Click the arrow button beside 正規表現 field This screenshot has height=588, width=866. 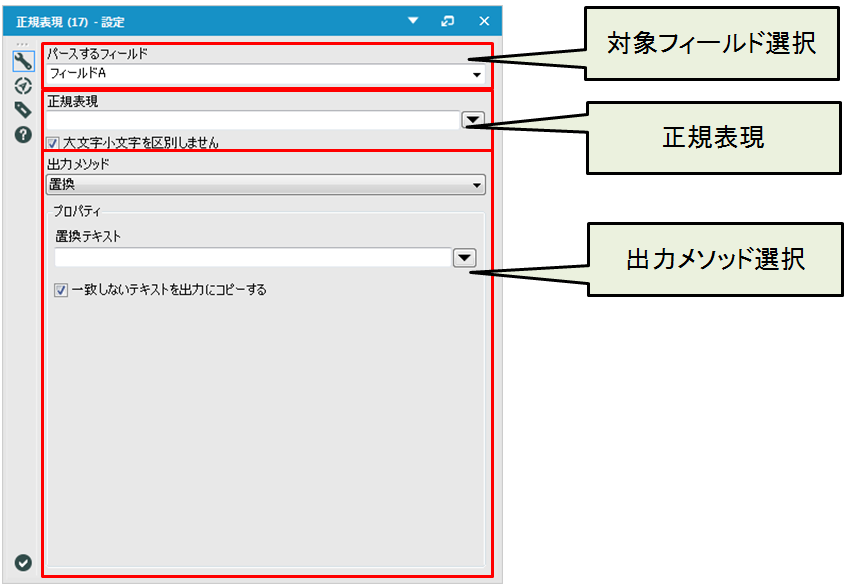[472, 119]
